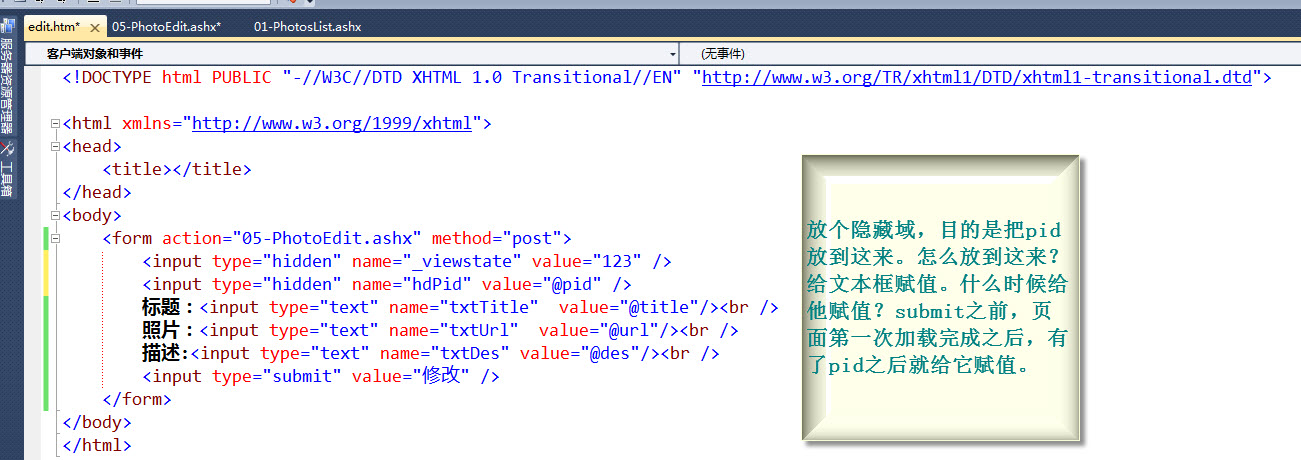The height and width of the screenshot is (460, 1301).
Task: Click the closing </head> tag
Action: click(97, 193)
